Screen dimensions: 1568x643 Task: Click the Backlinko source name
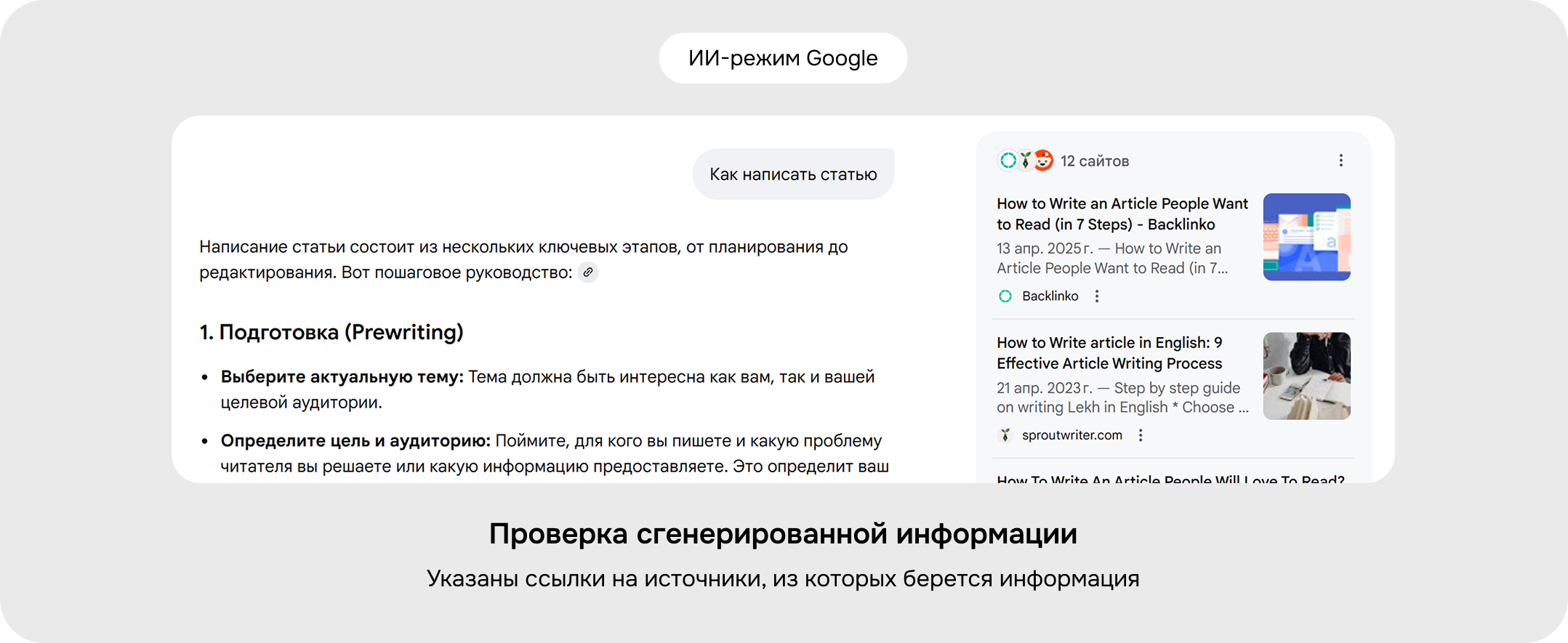1050,296
